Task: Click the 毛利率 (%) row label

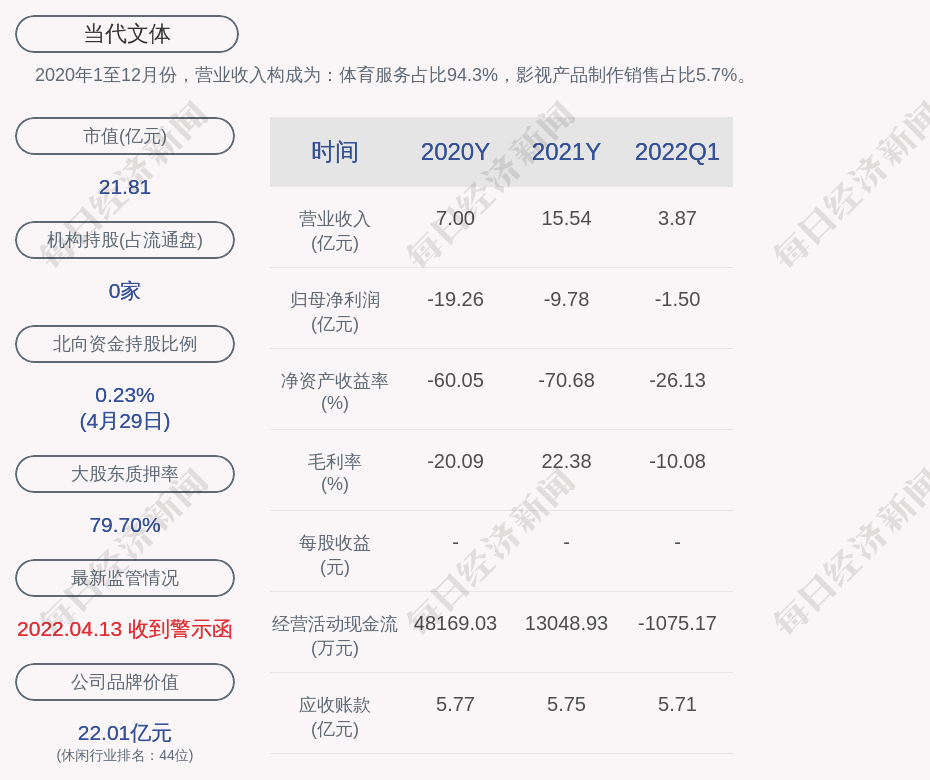Action: (x=335, y=473)
